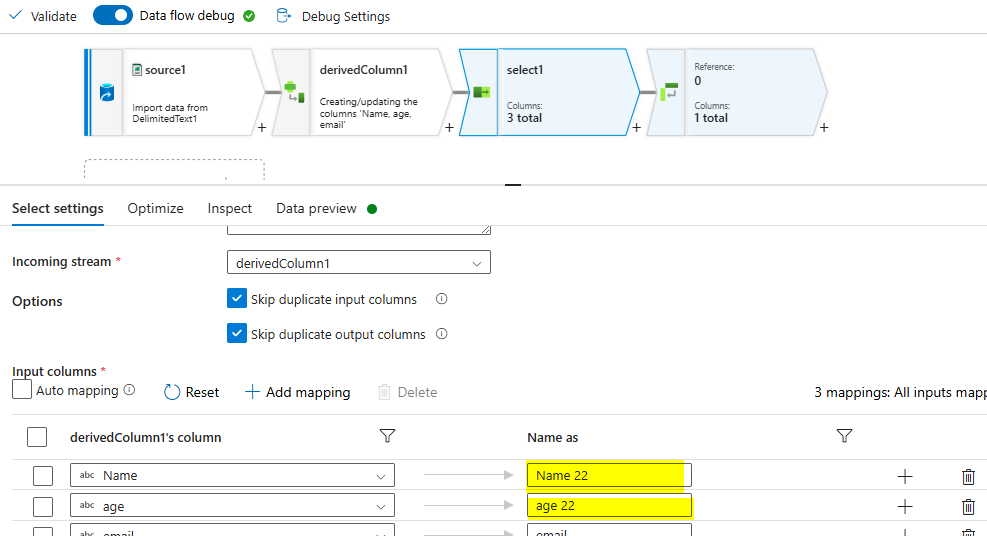Click the green debug status checkmark

pyautogui.click(x=249, y=16)
